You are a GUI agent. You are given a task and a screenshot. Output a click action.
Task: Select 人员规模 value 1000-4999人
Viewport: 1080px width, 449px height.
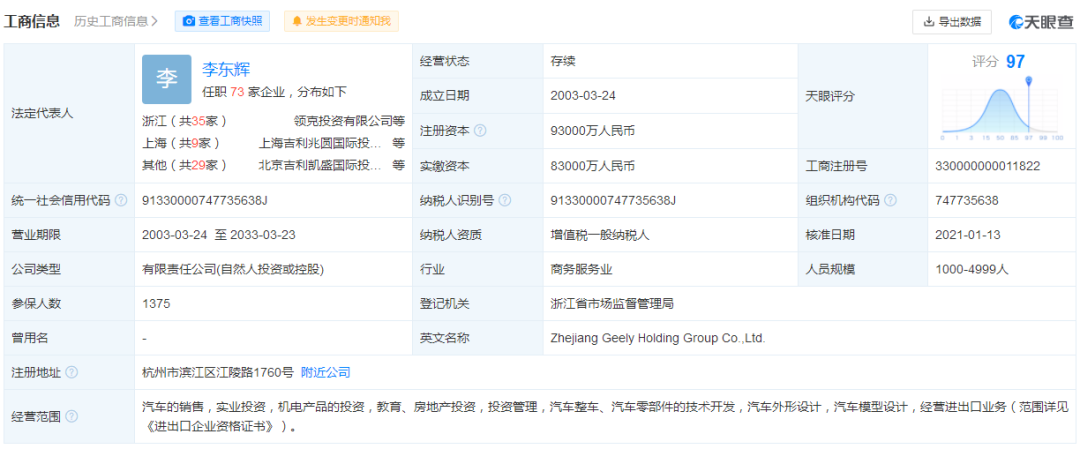click(x=972, y=269)
